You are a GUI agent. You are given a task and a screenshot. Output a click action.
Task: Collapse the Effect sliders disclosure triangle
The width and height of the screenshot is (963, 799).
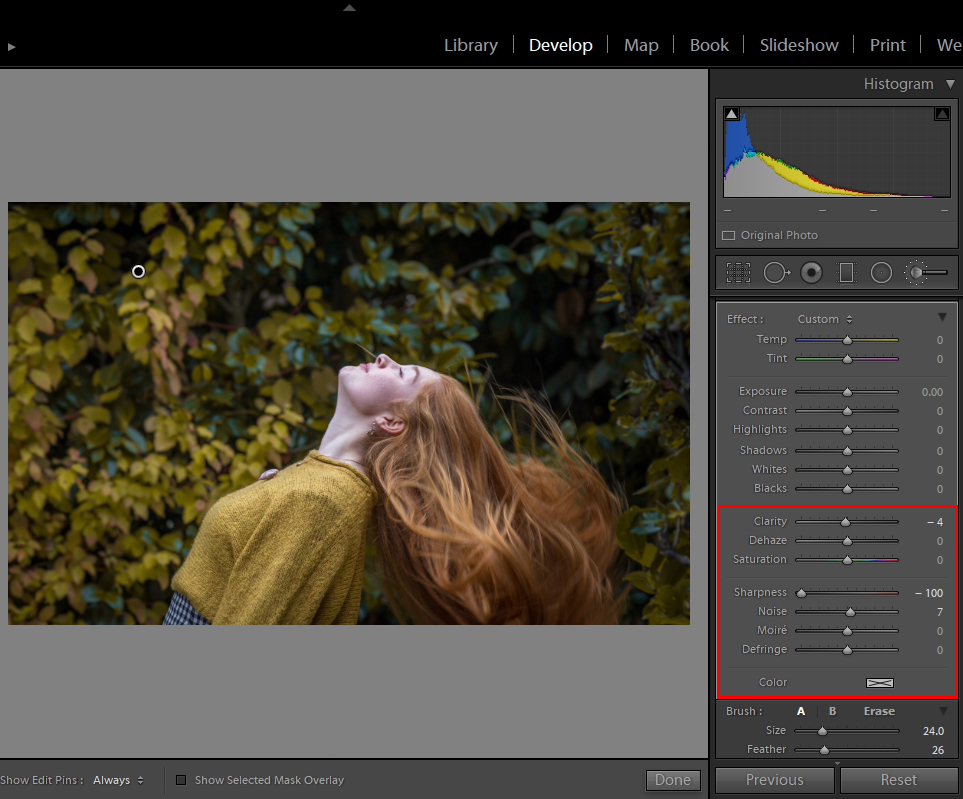click(942, 318)
